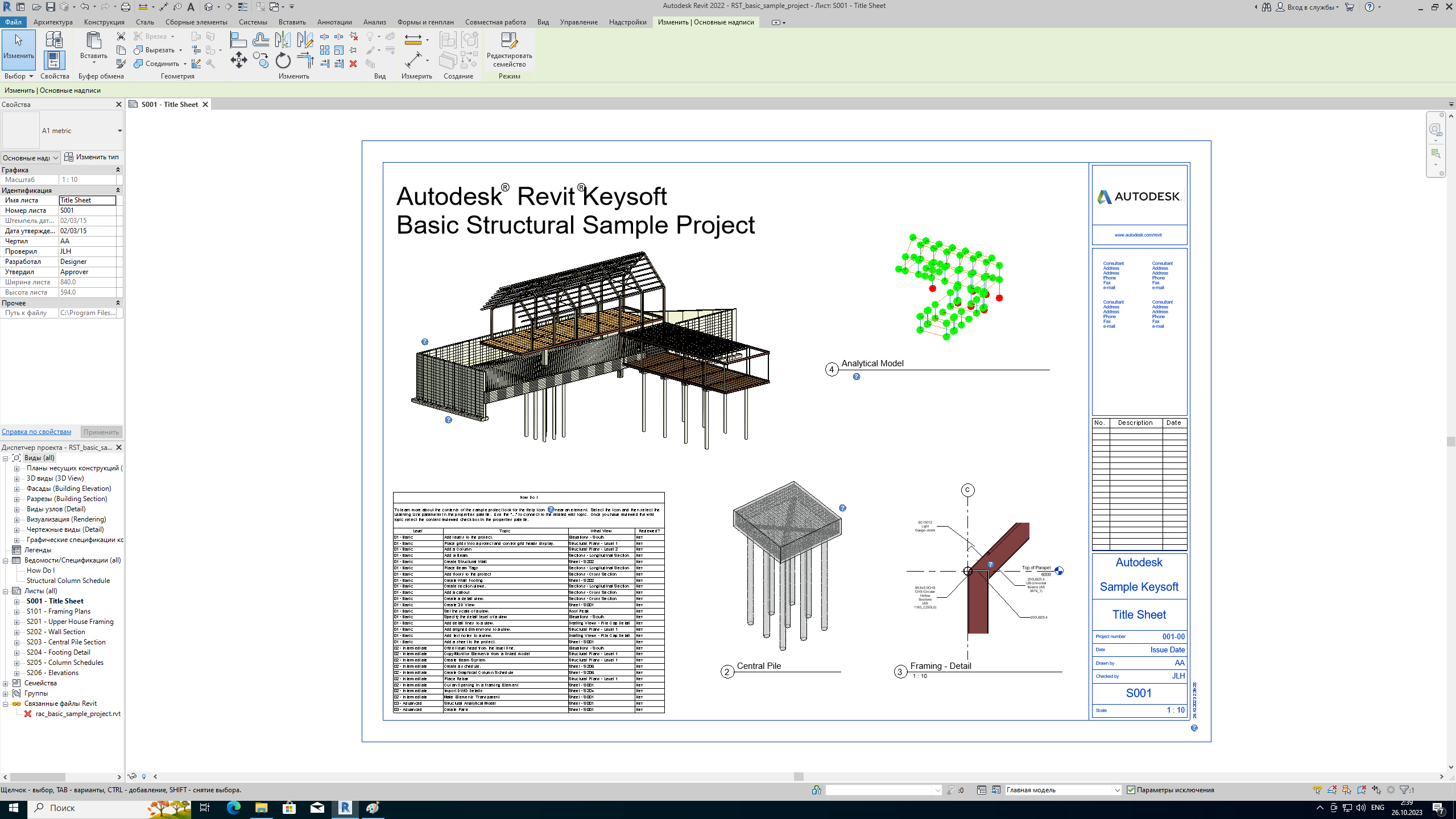Click the Text tool 'A' icon
Screen dimensions: 1456x819
(x=191, y=7)
